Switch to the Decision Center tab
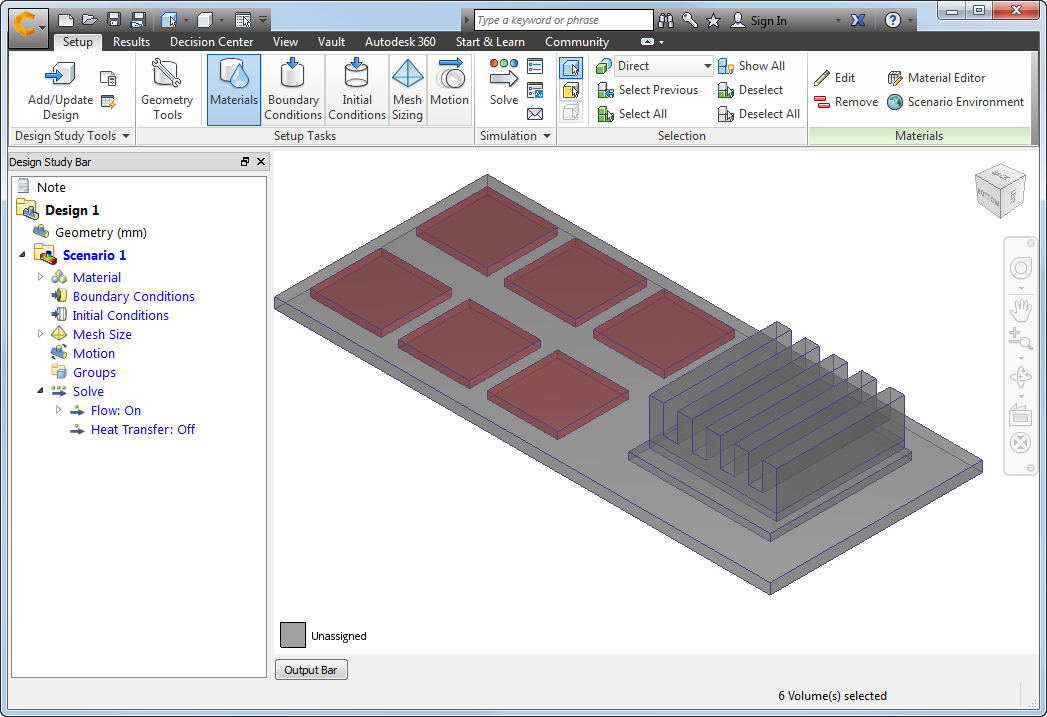Viewport: 1047px width, 717px height. pos(212,42)
